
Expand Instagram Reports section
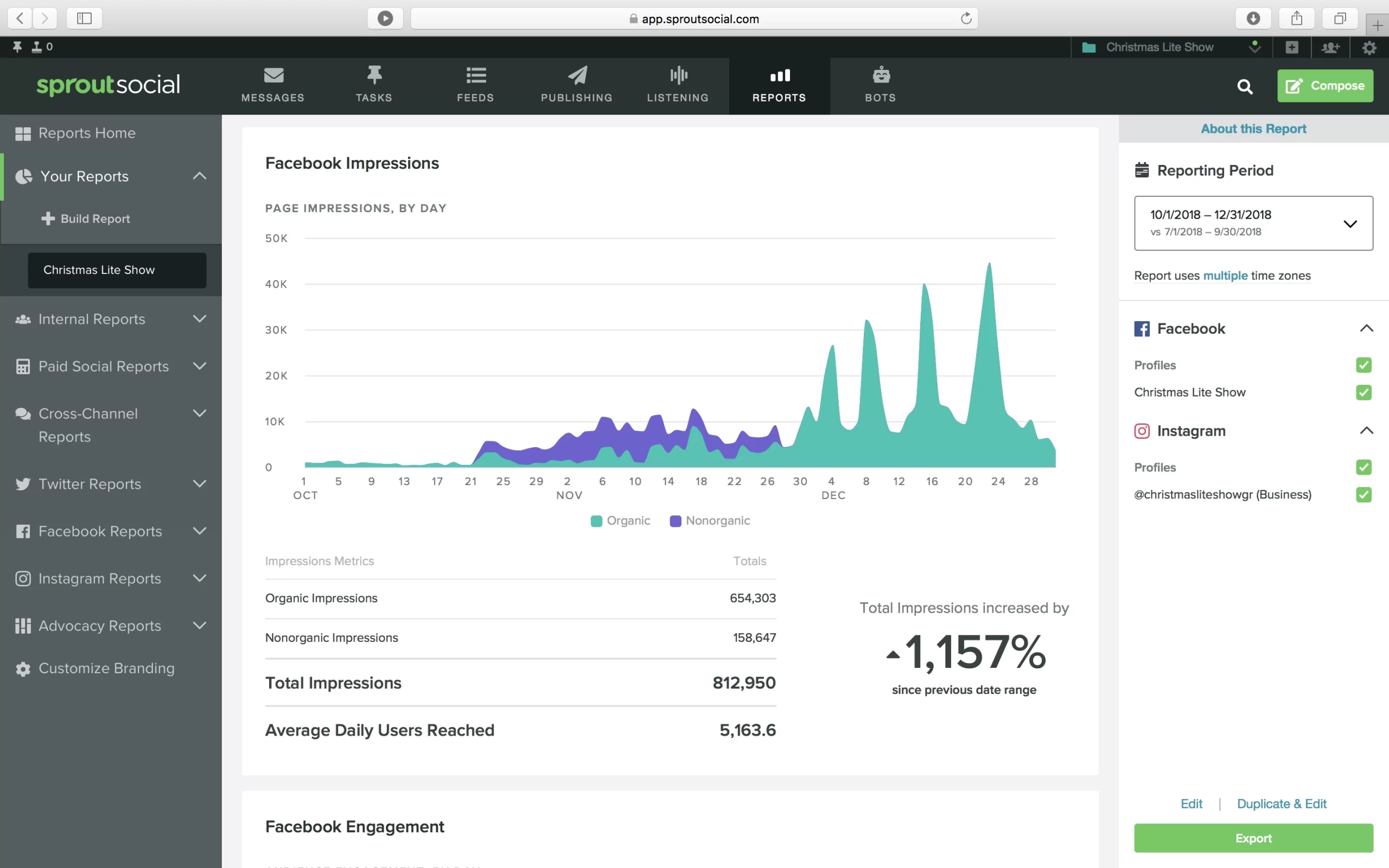coord(199,579)
